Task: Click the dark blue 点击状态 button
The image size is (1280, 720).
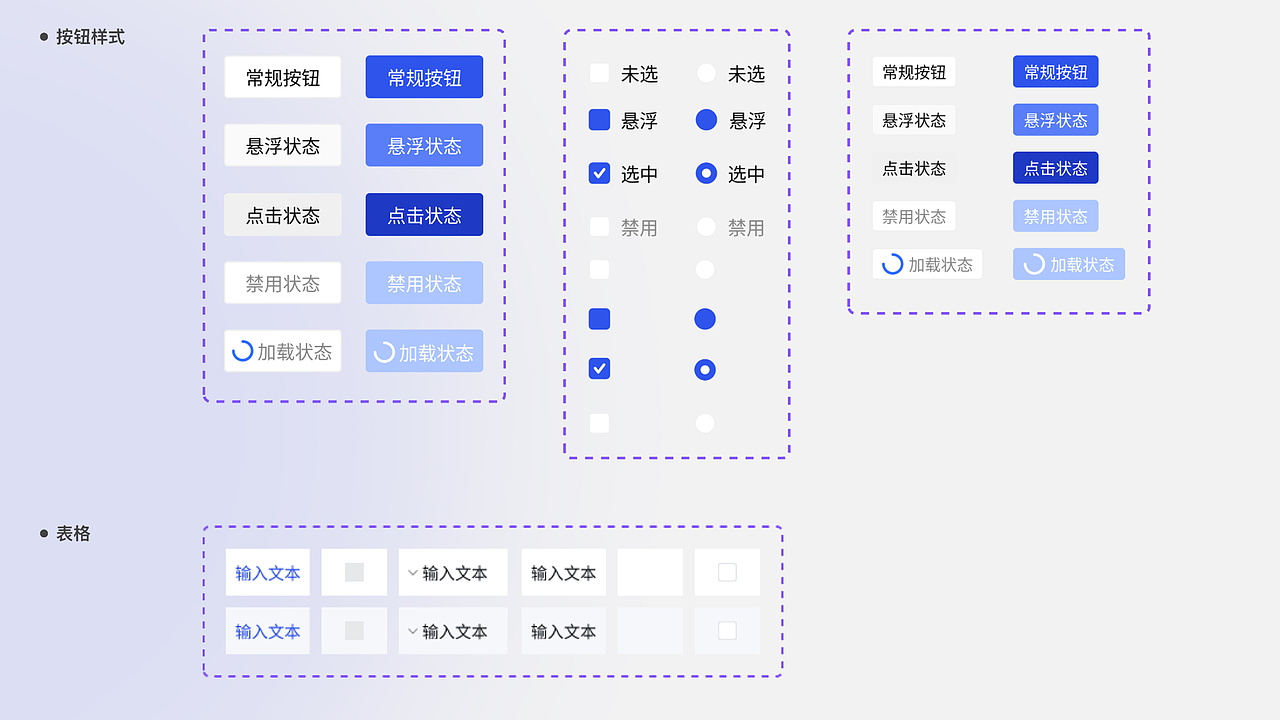Action: (424, 214)
